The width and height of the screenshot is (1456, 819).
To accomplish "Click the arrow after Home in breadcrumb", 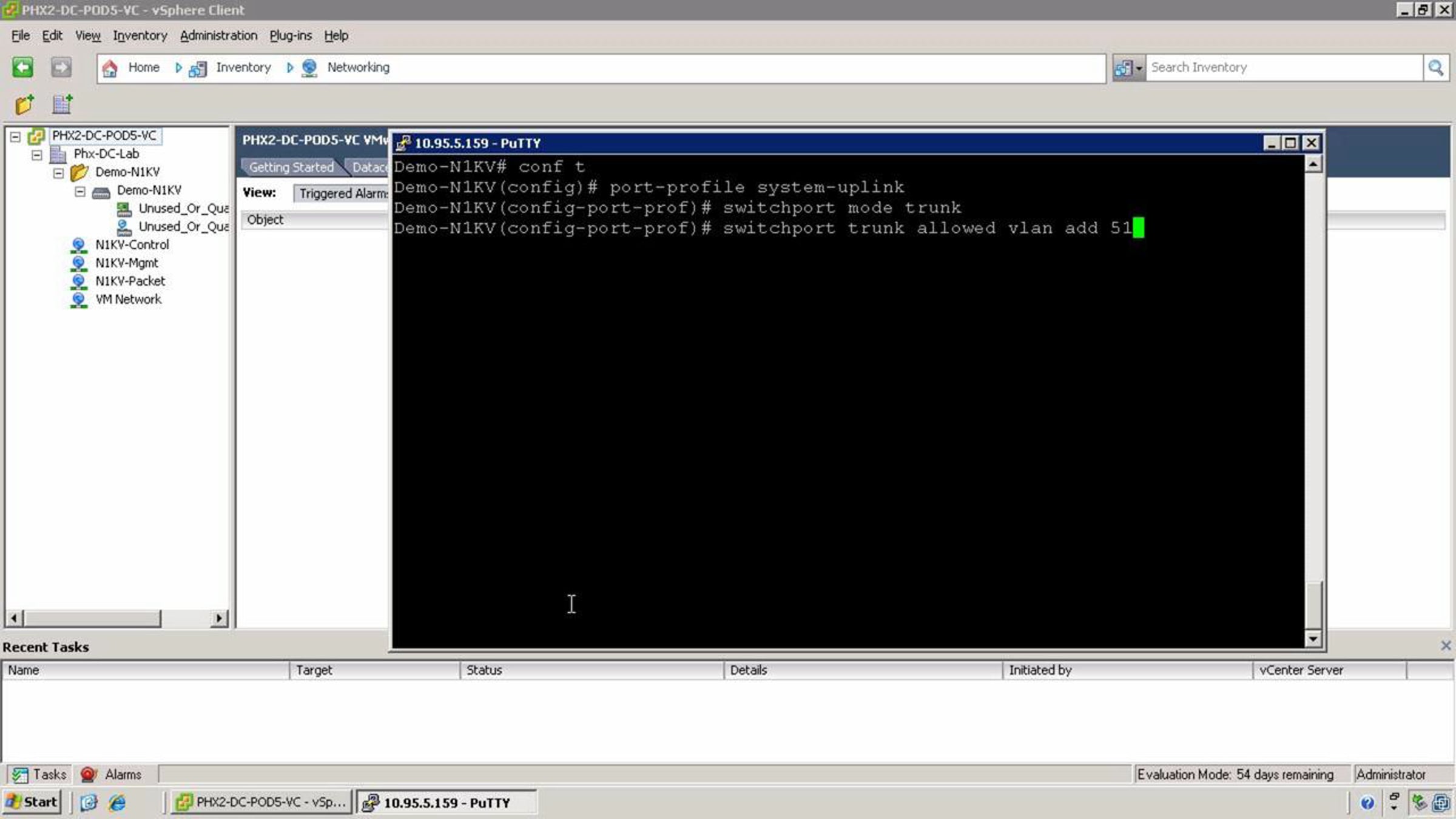I will pos(178,67).
